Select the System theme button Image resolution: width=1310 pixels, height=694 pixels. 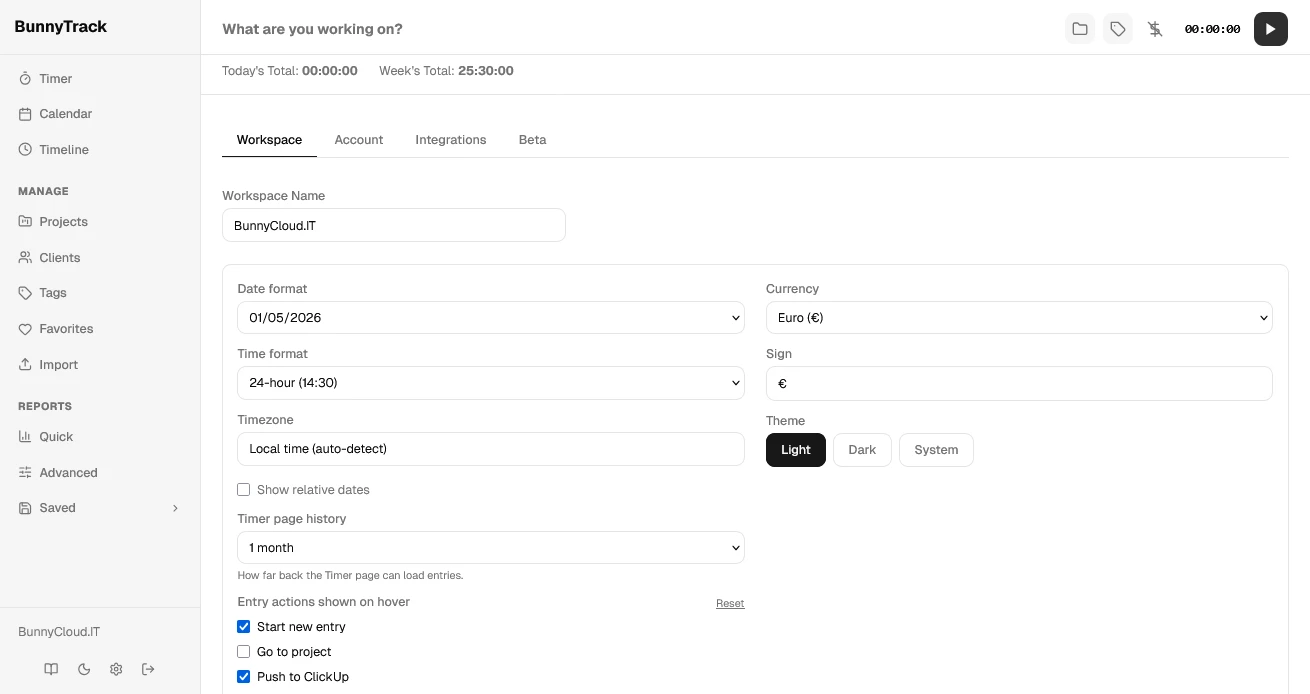pos(936,450)
